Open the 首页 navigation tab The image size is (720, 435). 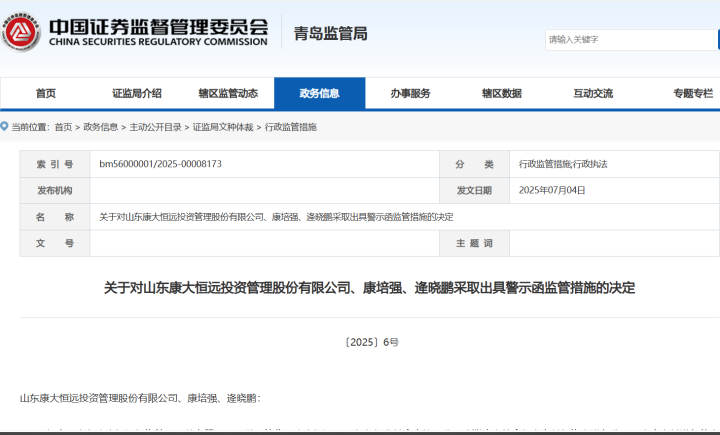pyautogui.click(x=46, y=93)
